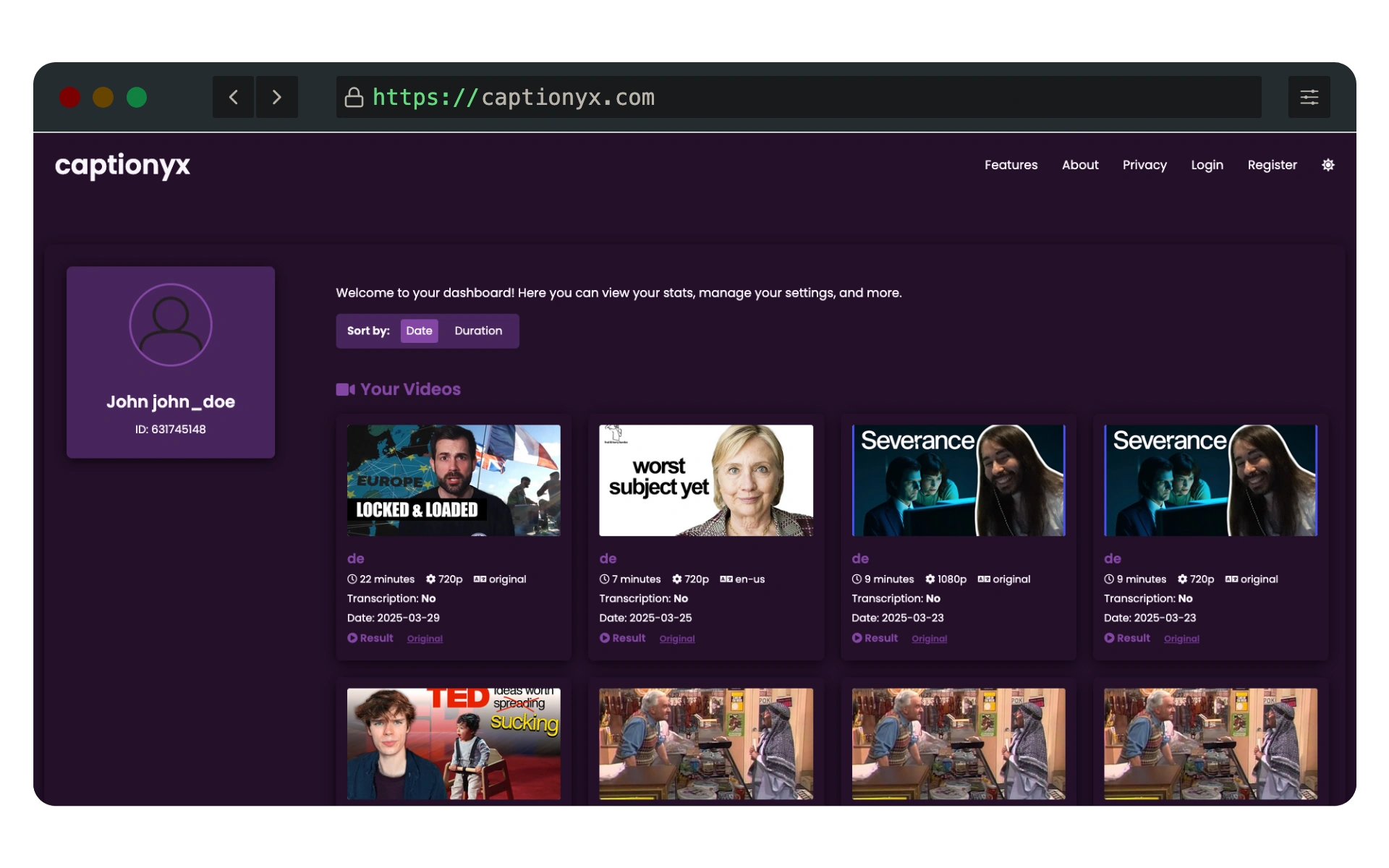This screenshot has width=1389, height=868.
Task: Open the Original link for the 720p Severance video
Action: point(1181,639)
